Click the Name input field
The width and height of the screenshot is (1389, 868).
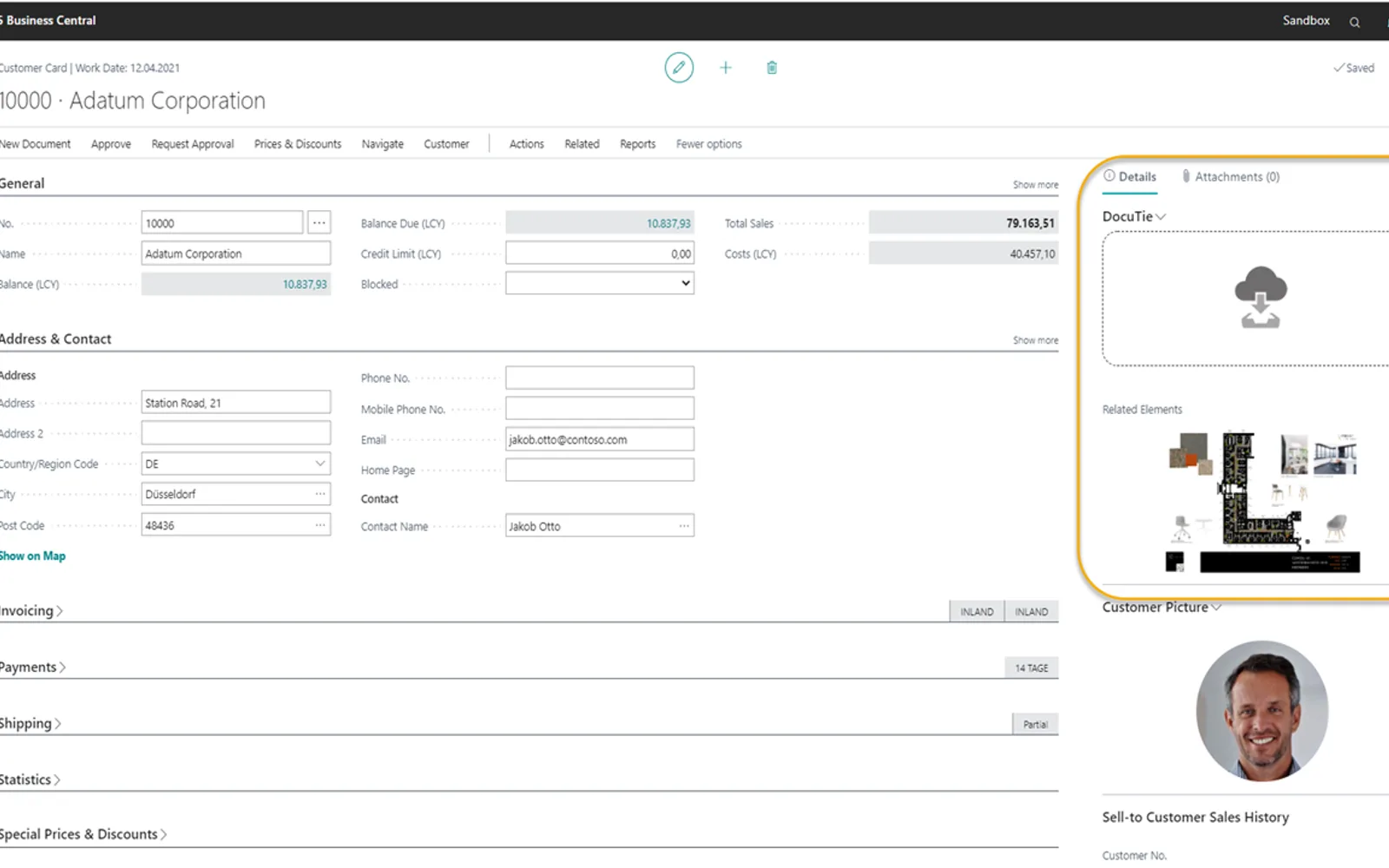pyautogui.click(x=236, y=253)
